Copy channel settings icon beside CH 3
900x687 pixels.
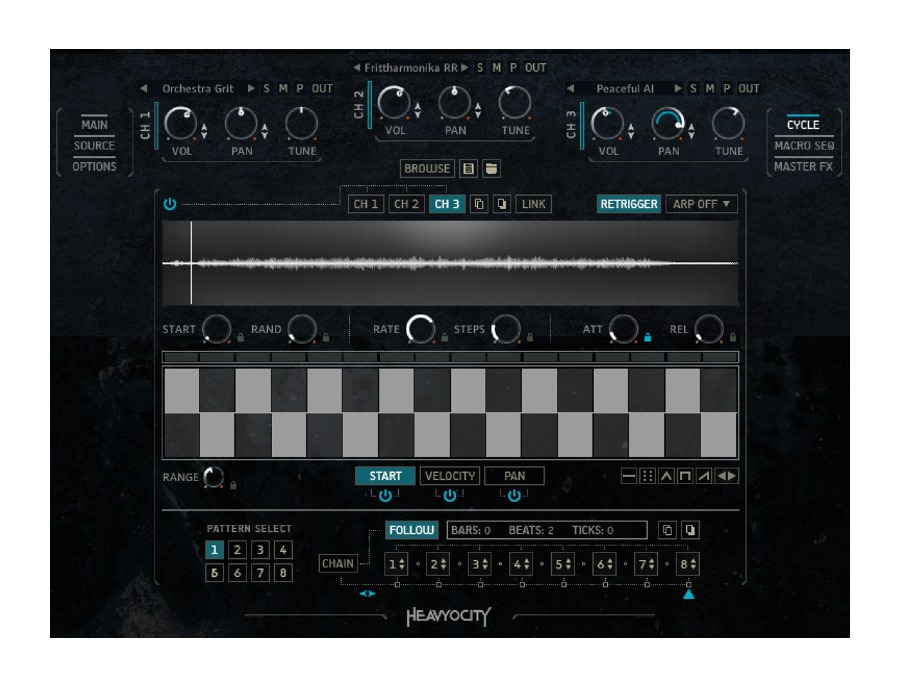click(479, 204)
